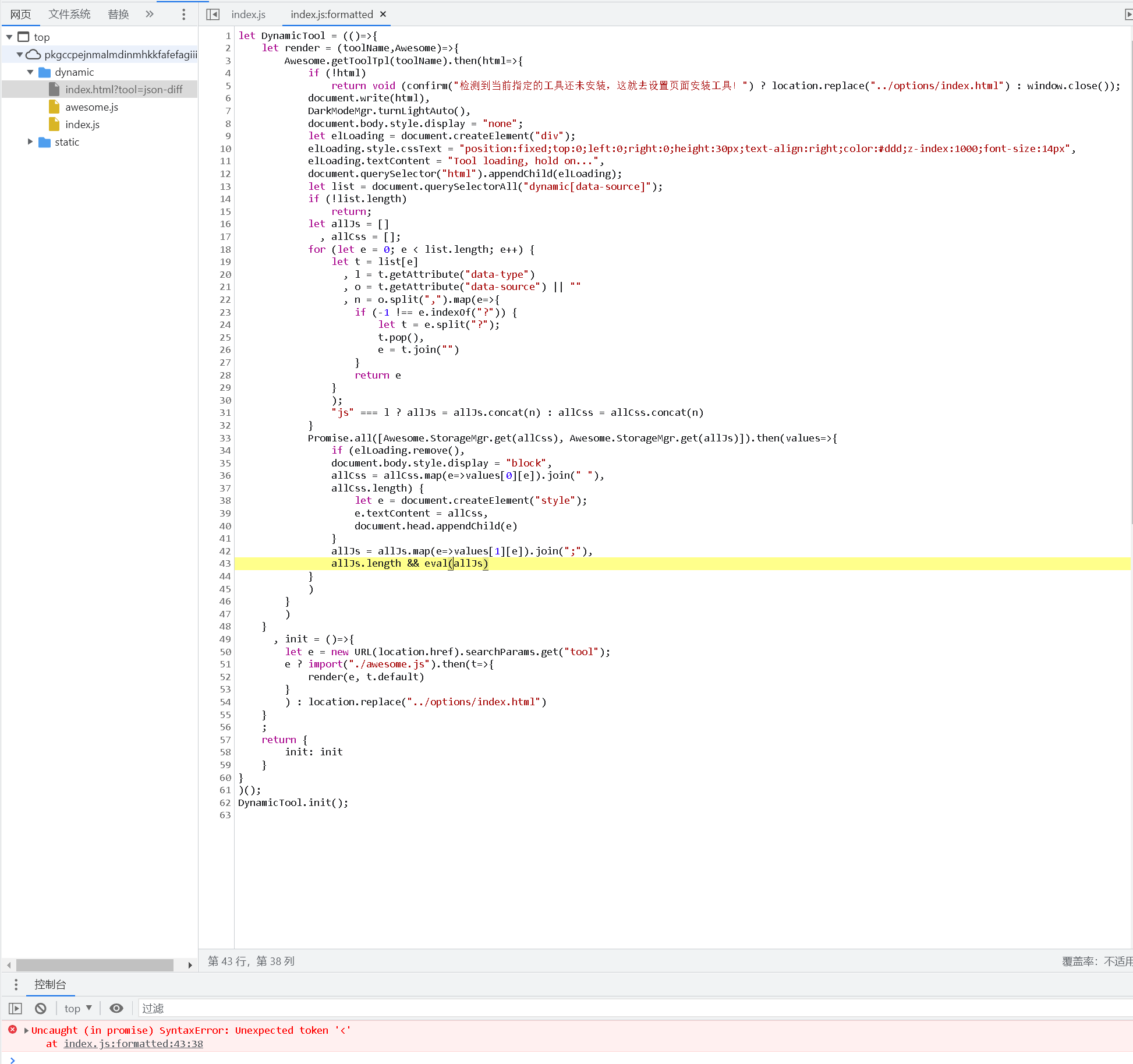1133x1064 pixels.
Task: Switch to the 文件系统 panel tab
Action: (69, 13)
